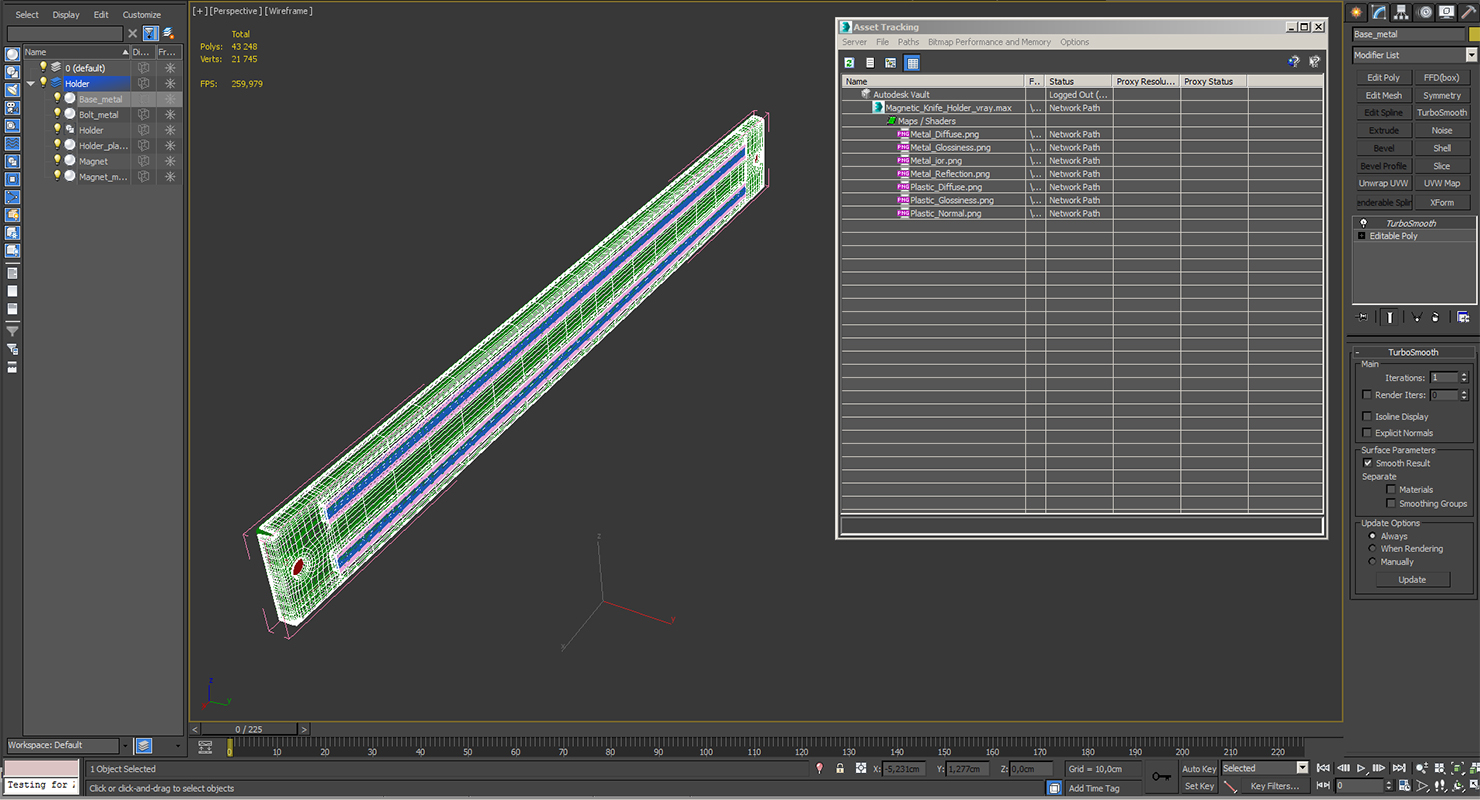Open the Hierarchy command panel tab
Image resolution: width=1480 pixels, height=800 pixels.
[1403, 12]
